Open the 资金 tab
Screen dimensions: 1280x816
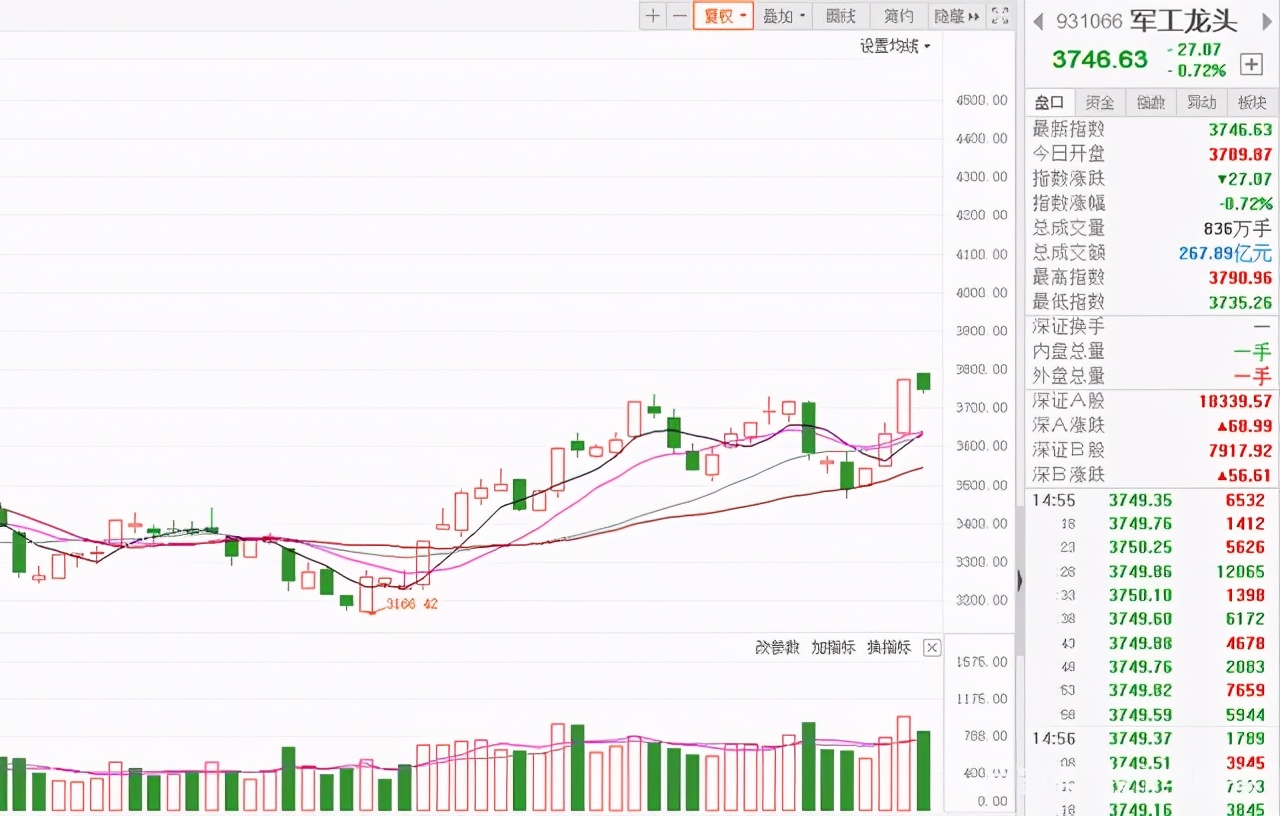click(1100, 102)
